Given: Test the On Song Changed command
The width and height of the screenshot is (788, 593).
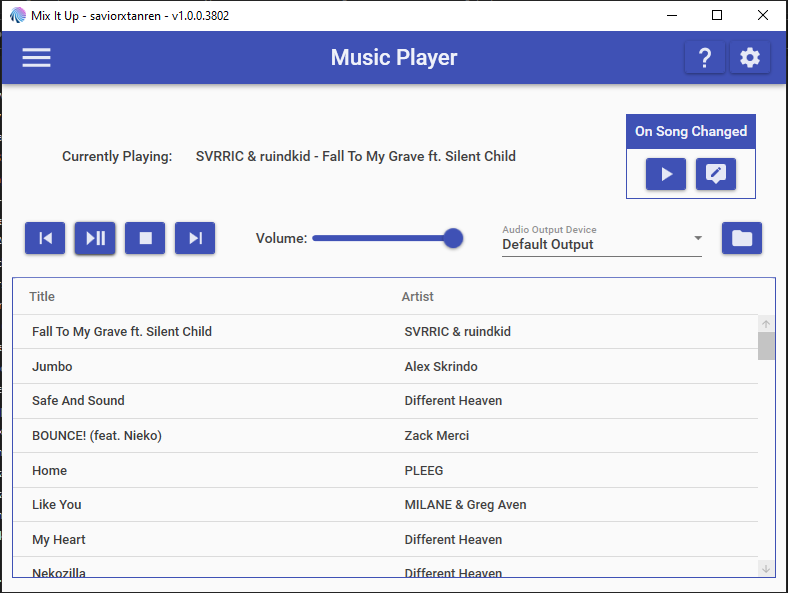Looking at the screenshot, I should point(666,174).
